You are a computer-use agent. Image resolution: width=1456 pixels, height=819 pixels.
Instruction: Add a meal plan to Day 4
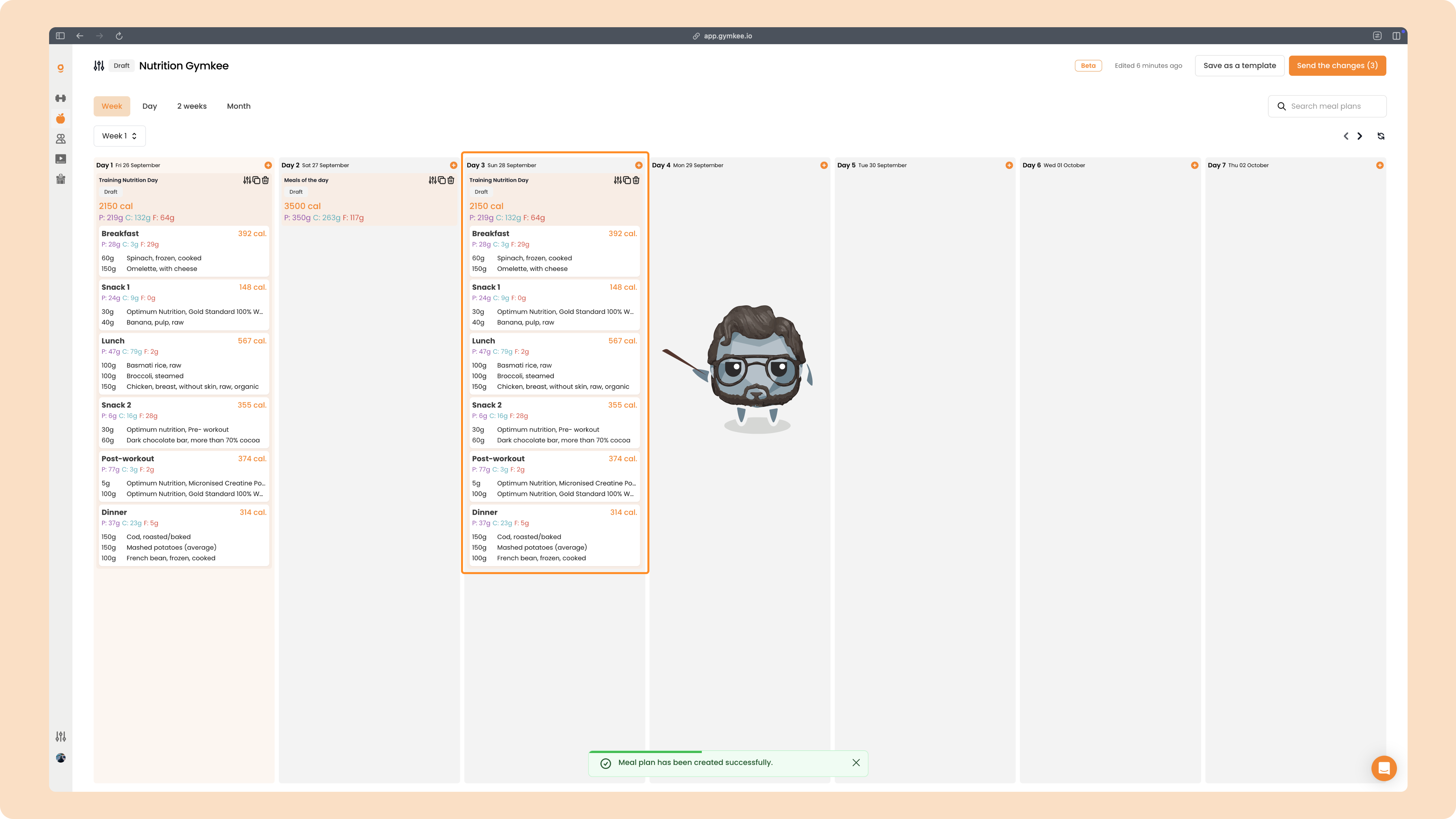click(824, 165)
